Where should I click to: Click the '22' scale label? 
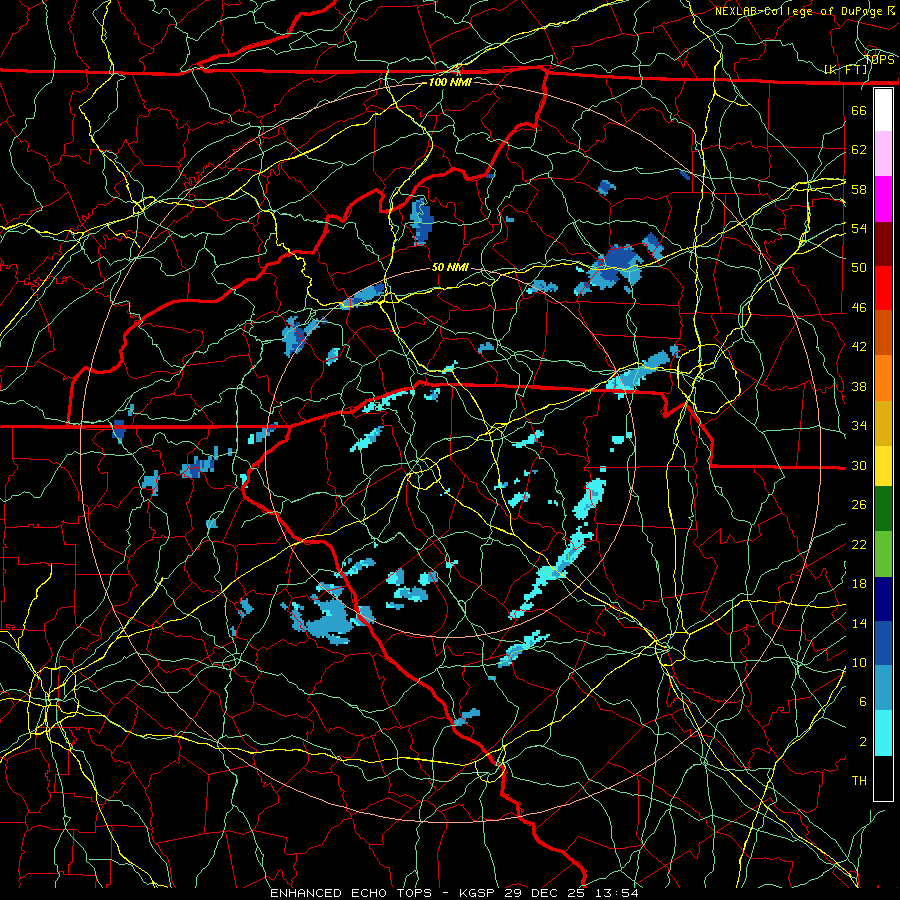click(x=859, y=544)
